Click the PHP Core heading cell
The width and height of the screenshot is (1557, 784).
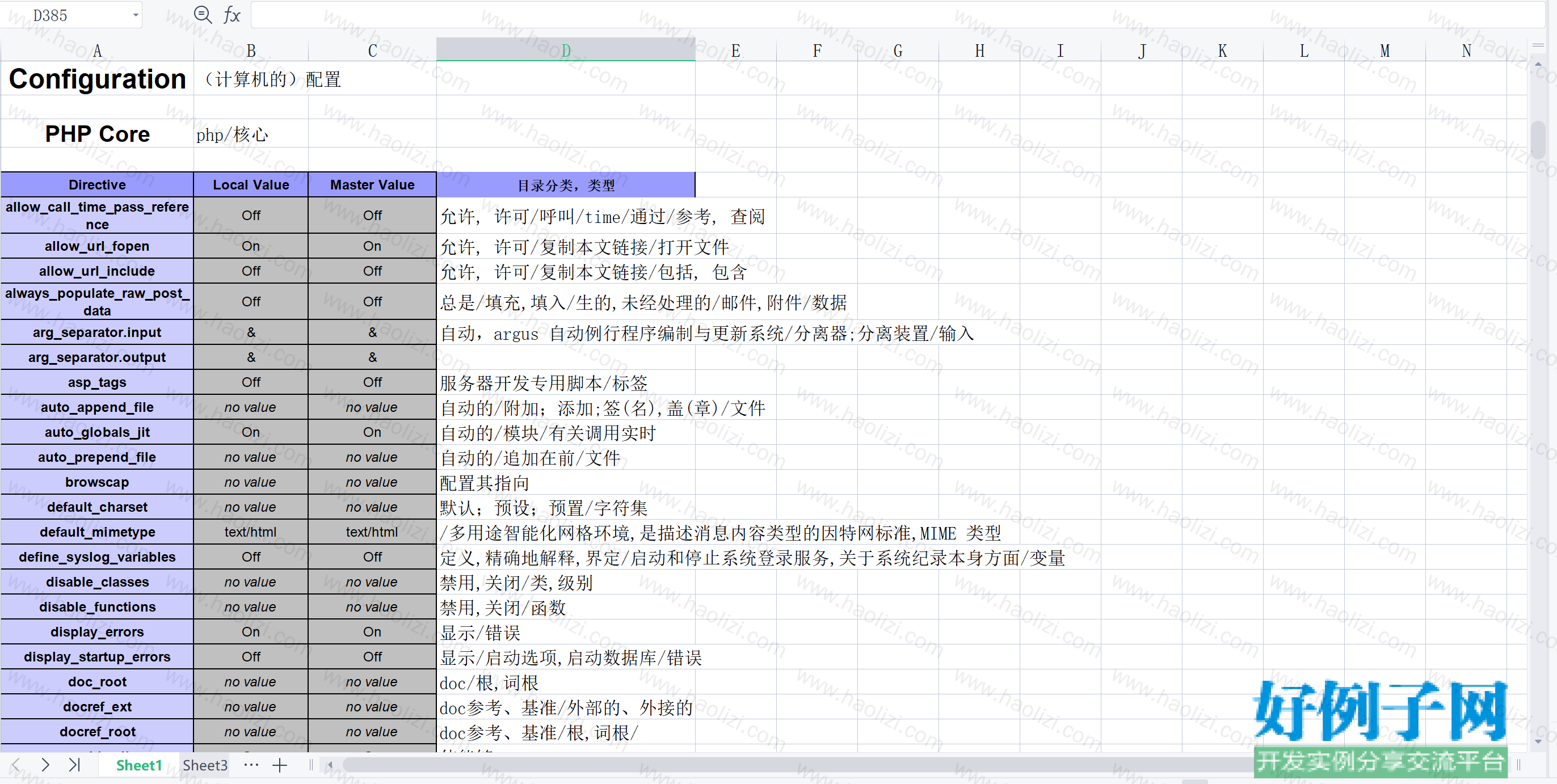(96, 133)
